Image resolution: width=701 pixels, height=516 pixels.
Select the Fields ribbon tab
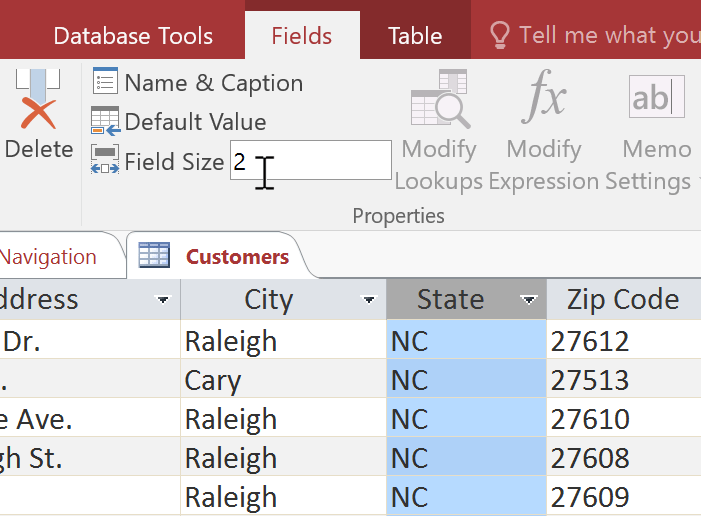301,37
